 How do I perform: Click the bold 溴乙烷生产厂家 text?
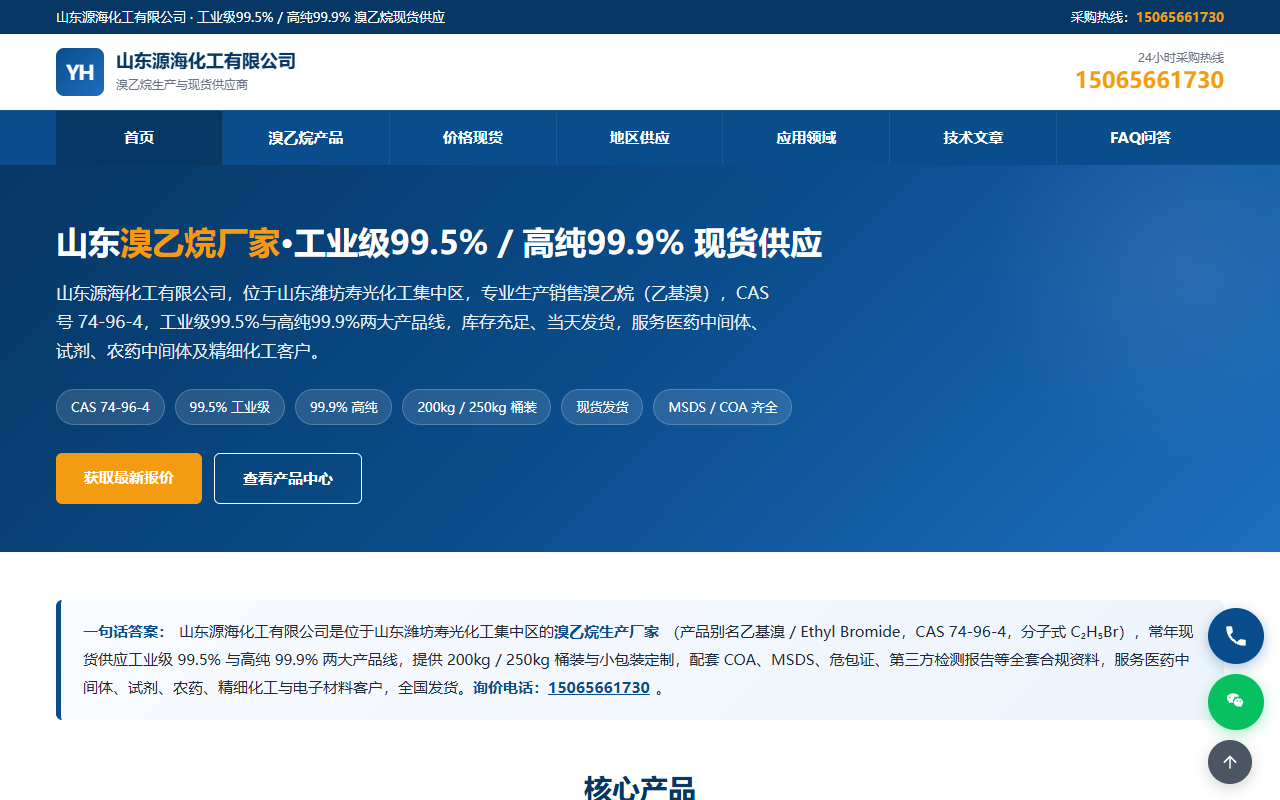[x=607, y=632]
